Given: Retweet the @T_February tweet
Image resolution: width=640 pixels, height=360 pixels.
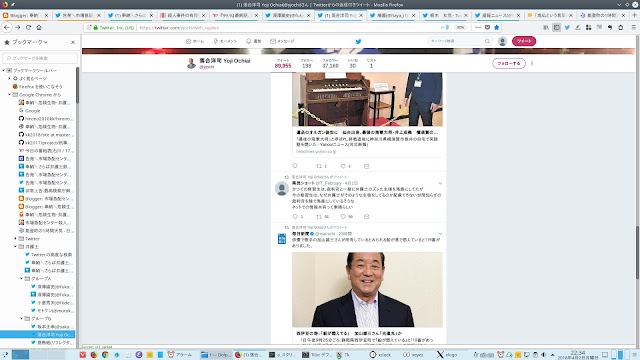Looking at the screenshot, I should 320,217.
